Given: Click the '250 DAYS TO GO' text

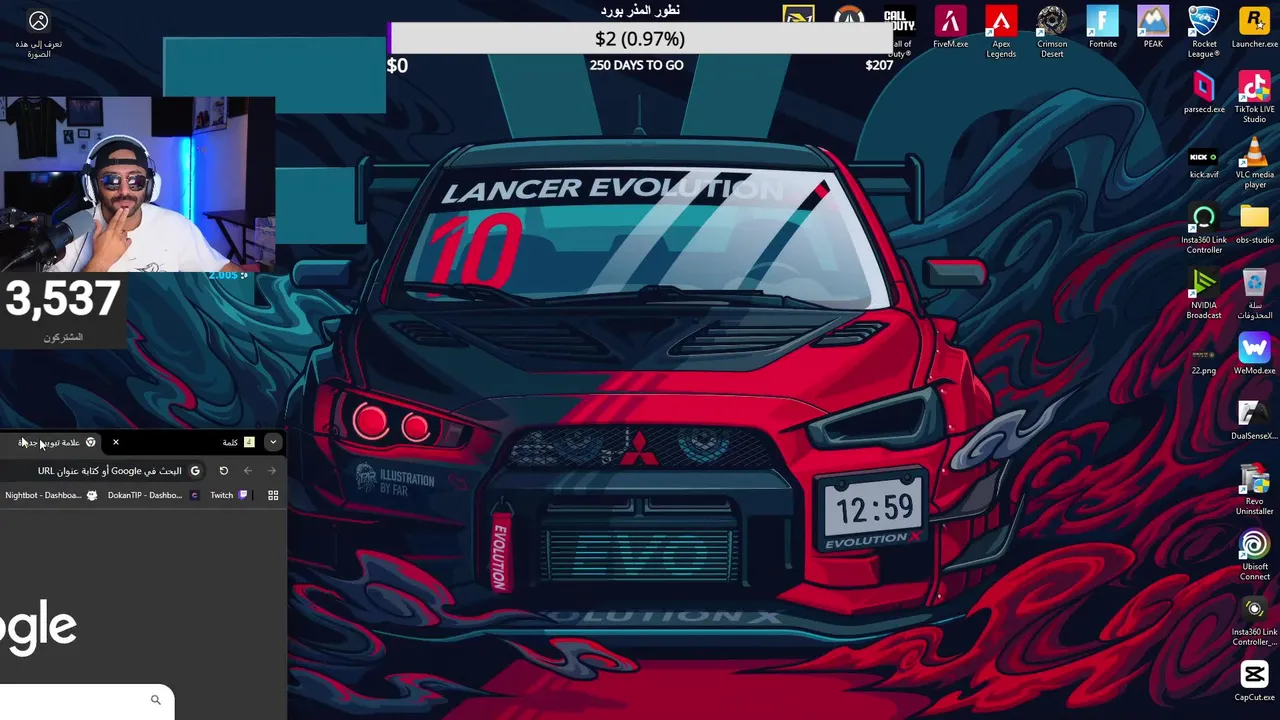Looking at the screenshot, I should click(637, 65).
